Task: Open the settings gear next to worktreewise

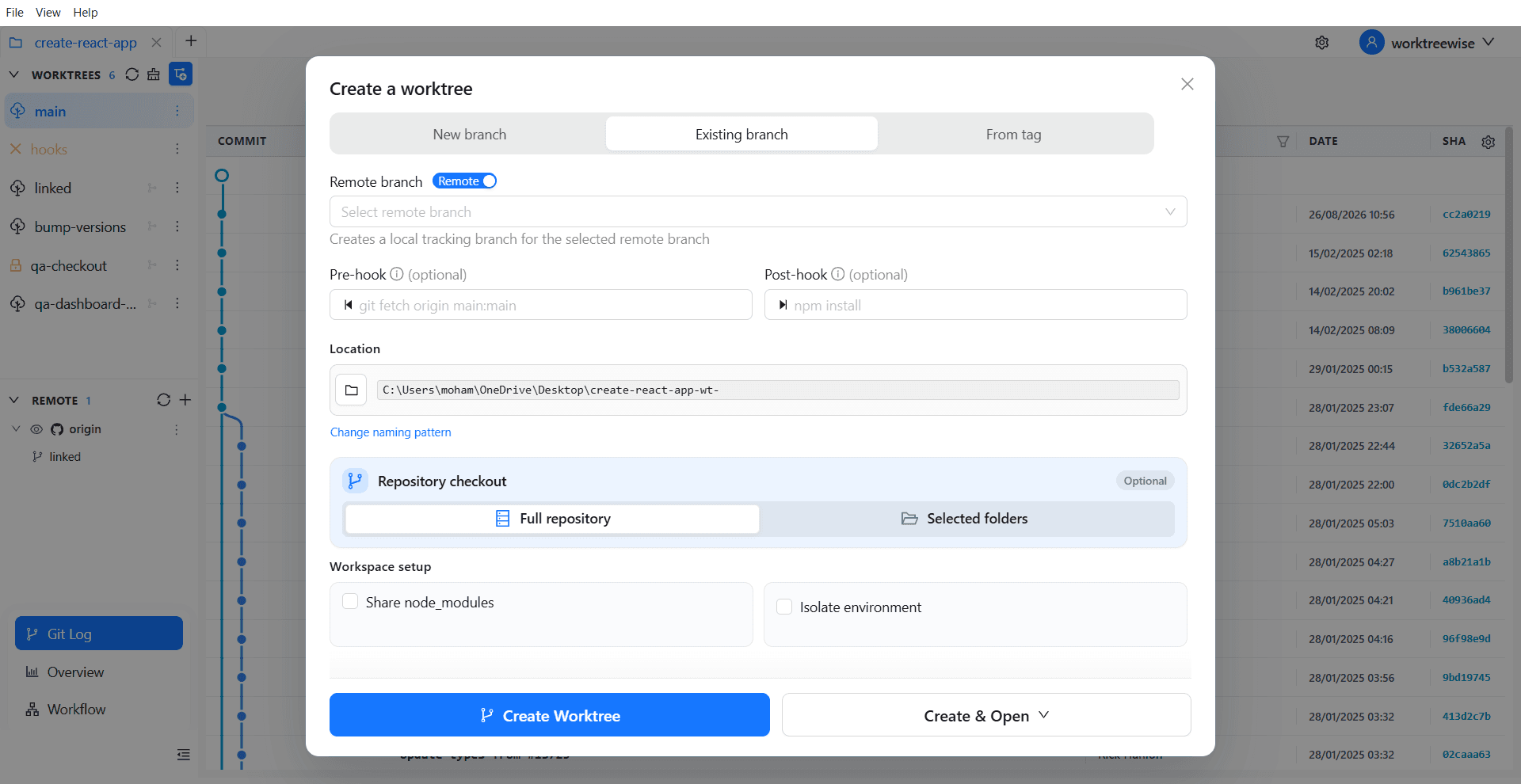Action: coord(1322,43)
